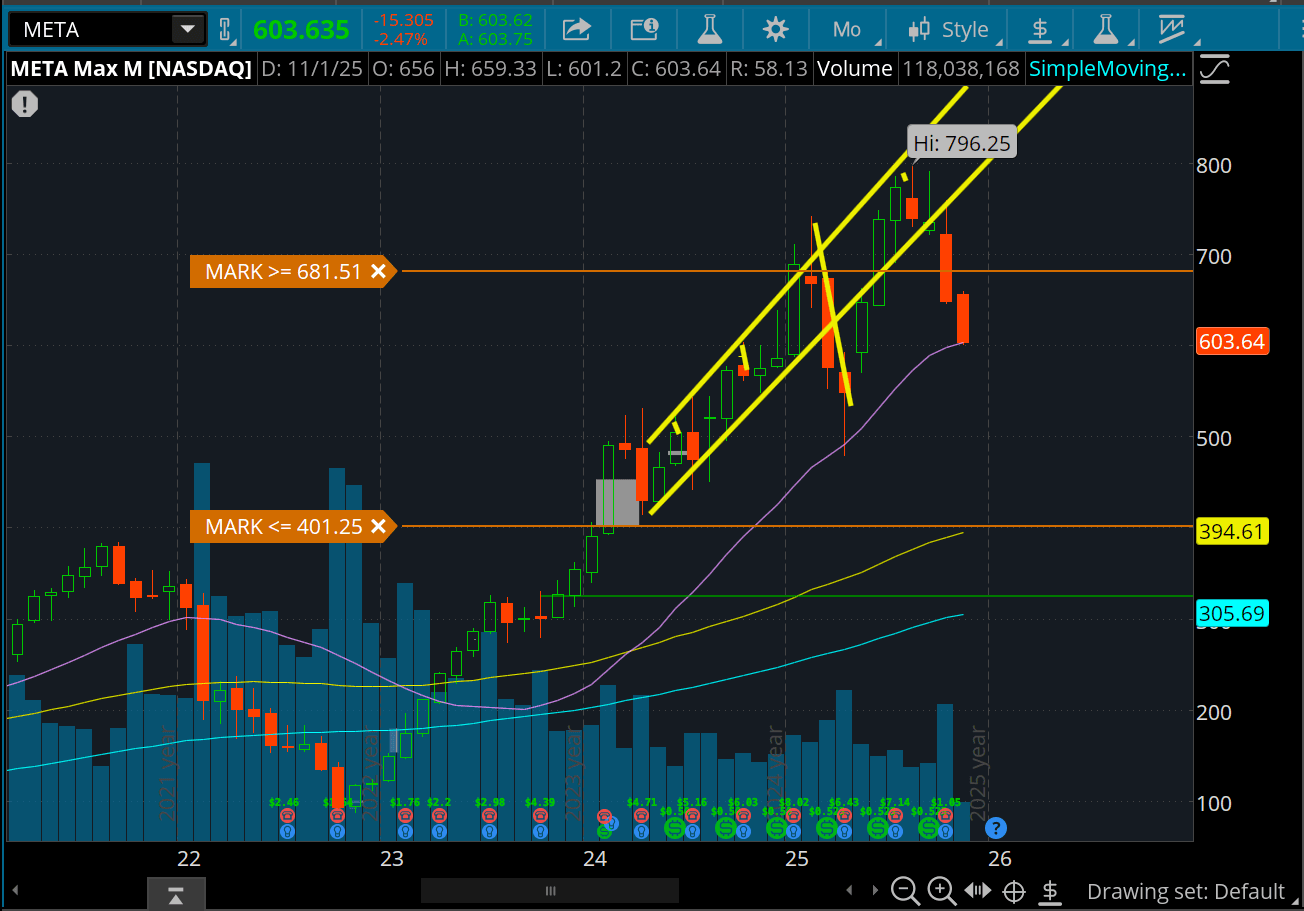Click the Hi: 796.25 price bubble
The height and width of the screenshot is (911, 1304).
click(x=962, y=144)
